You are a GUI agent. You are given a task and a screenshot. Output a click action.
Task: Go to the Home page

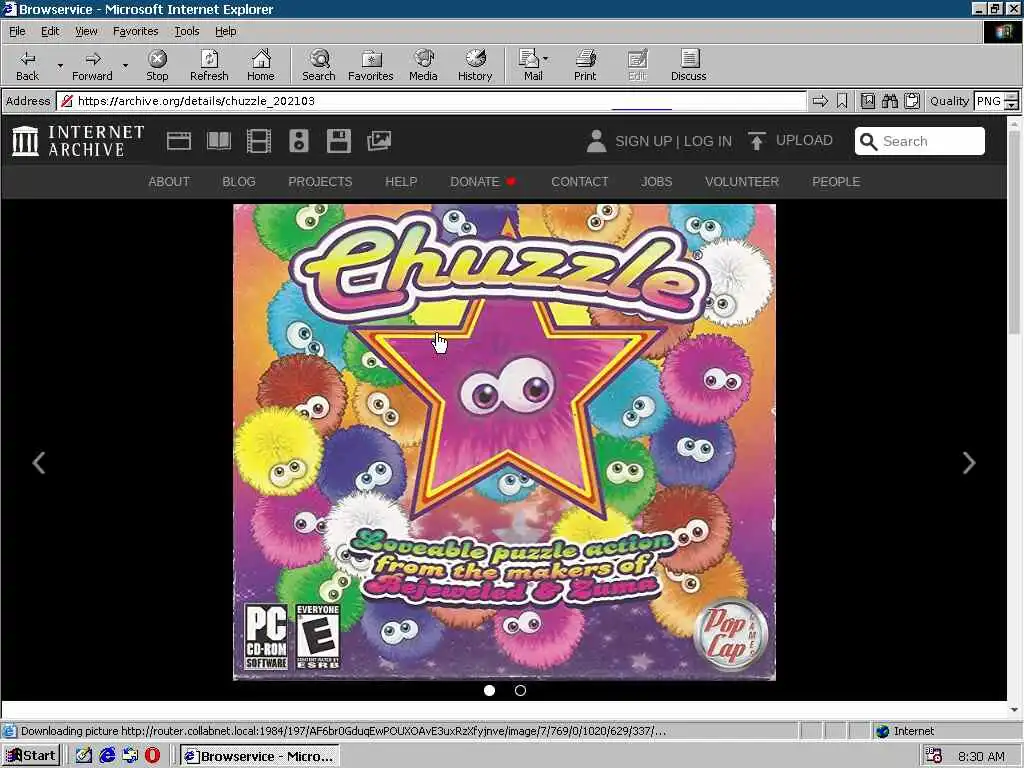(x=261, y=65)
